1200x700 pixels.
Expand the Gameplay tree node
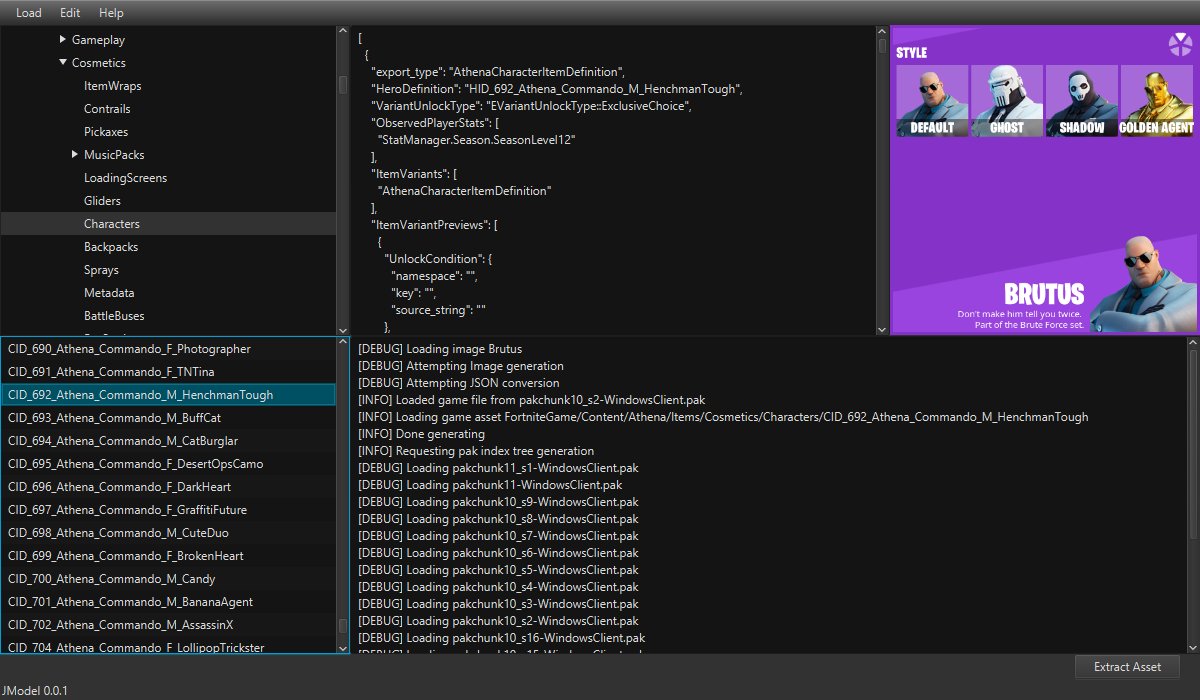coord(63,40)
